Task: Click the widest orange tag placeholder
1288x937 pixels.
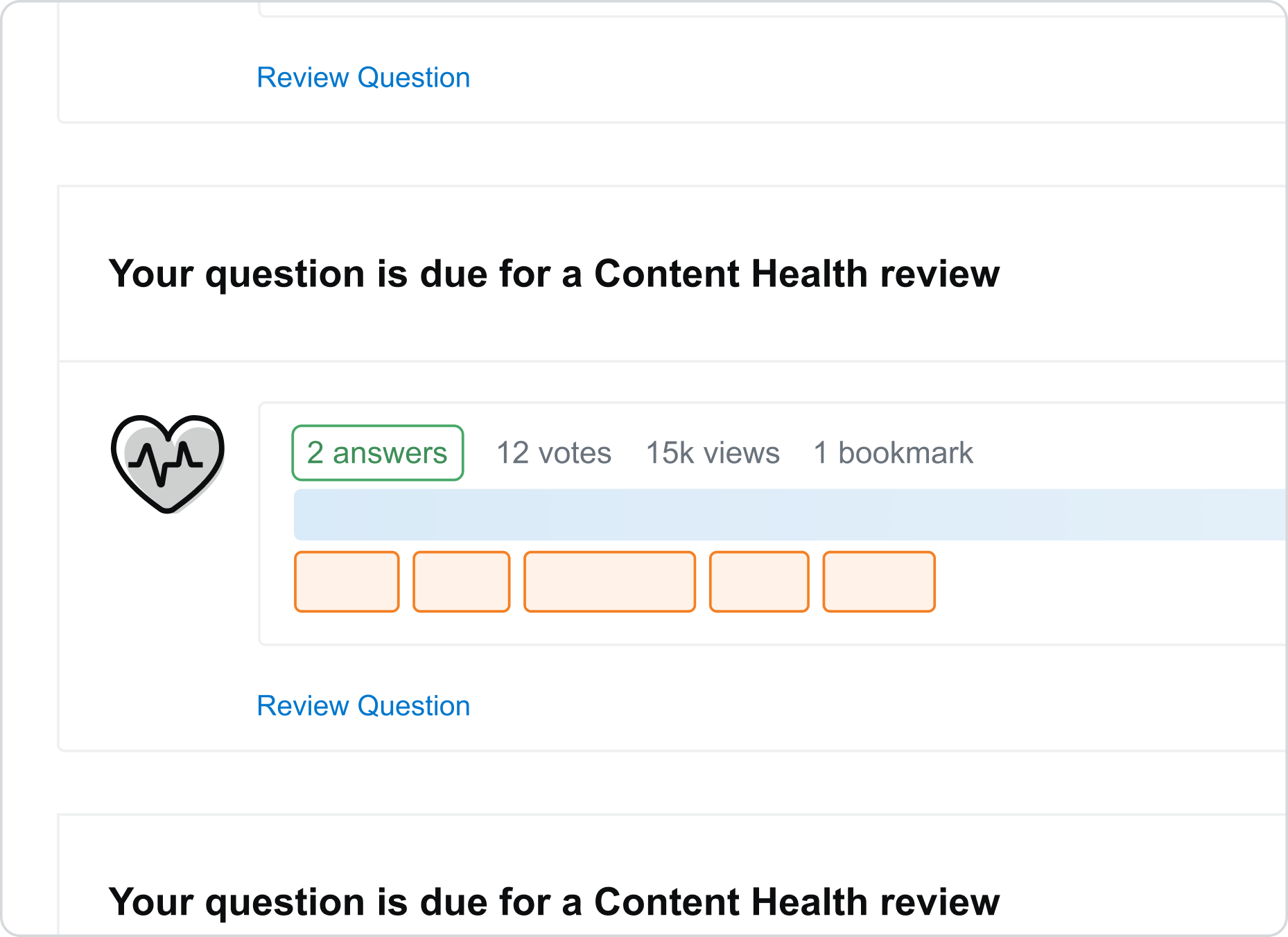Action: [609, 581]
